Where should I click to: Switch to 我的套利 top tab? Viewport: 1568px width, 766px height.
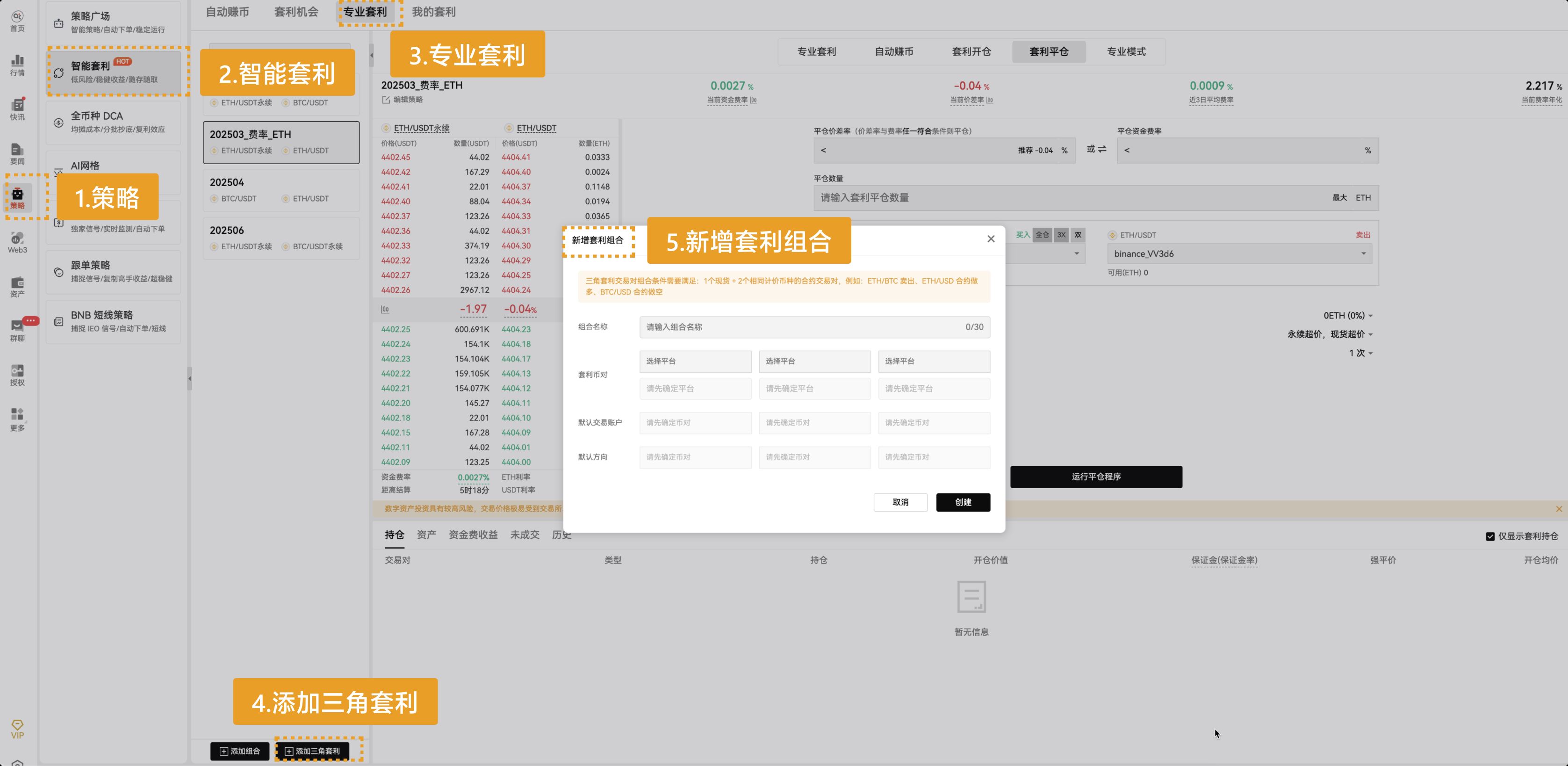(433, 12)
